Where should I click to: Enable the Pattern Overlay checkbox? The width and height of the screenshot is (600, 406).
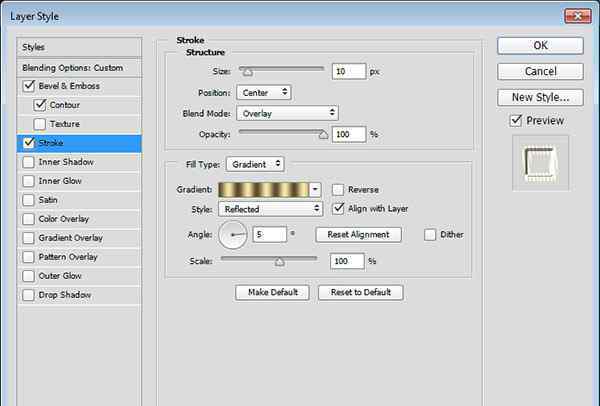point(28,257)
